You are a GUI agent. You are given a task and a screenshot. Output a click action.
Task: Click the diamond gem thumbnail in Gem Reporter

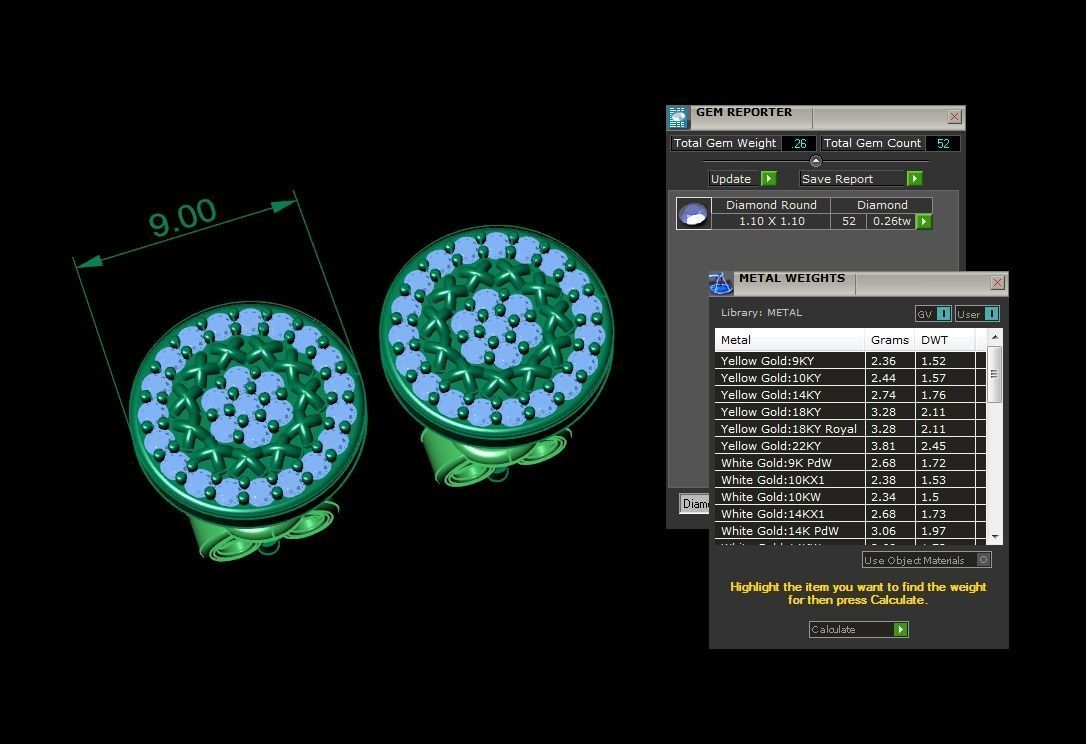coord(693,213)
